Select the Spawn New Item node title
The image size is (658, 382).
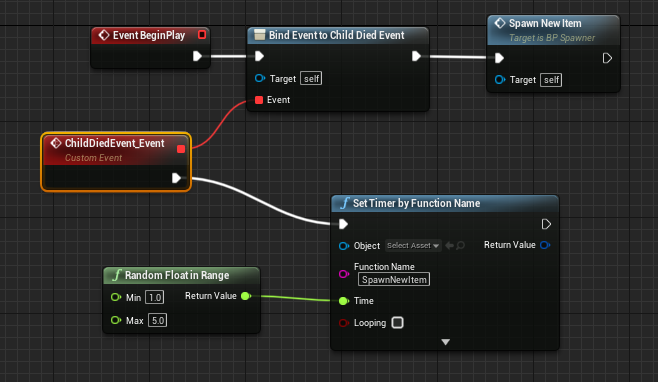pyautogui.click(x=545, y=24)
